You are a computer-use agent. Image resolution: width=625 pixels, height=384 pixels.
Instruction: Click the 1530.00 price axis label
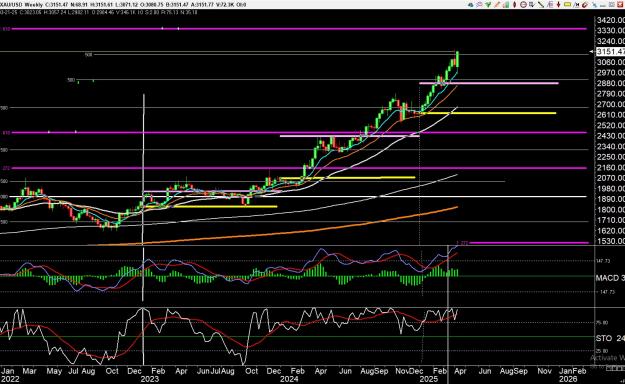coord(610,241)
